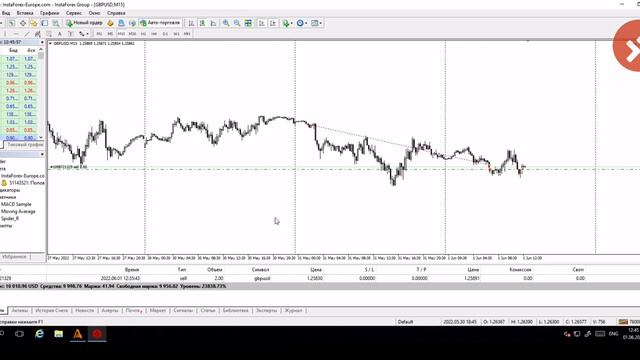
Task: Open the Вставка menu
Action: [25, 13]
